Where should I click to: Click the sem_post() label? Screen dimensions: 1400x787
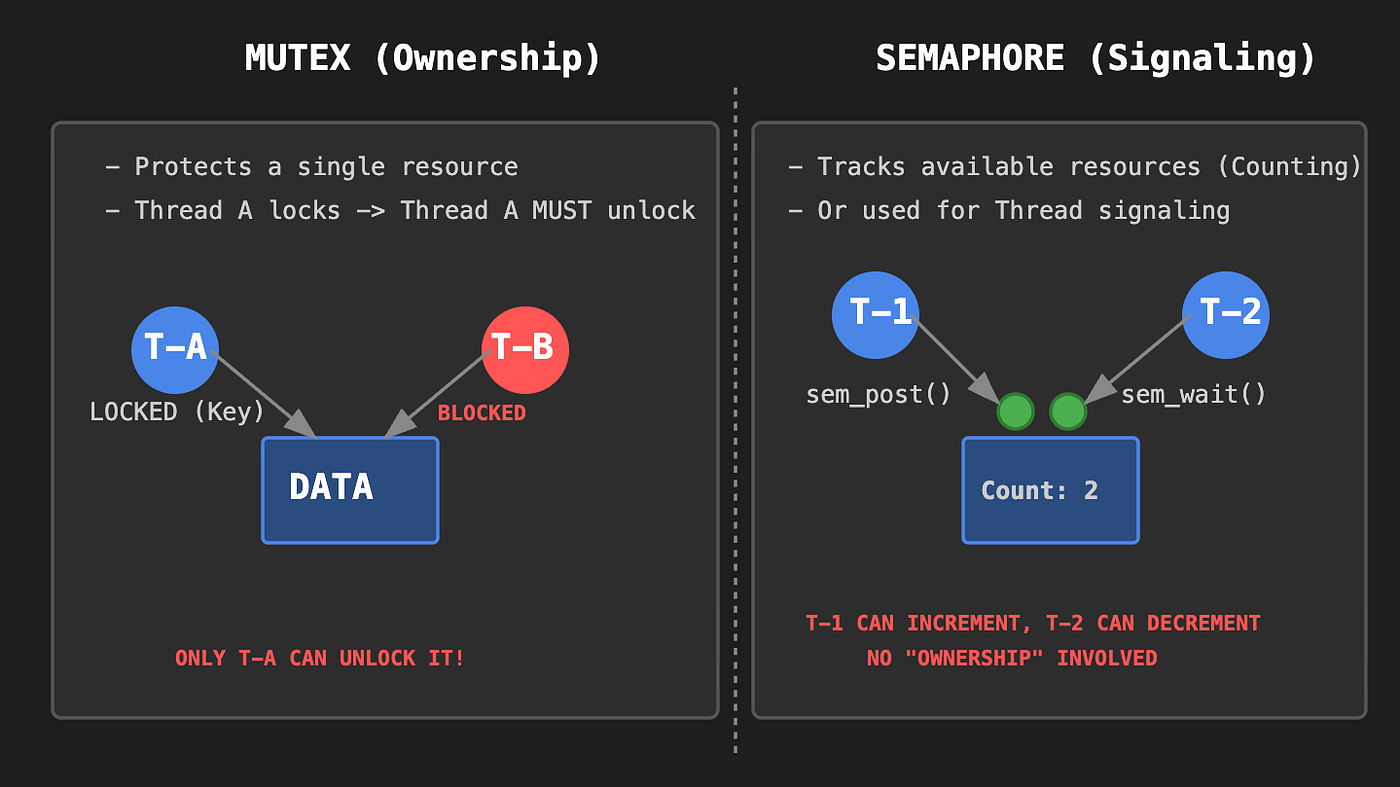tap(879, 395)
